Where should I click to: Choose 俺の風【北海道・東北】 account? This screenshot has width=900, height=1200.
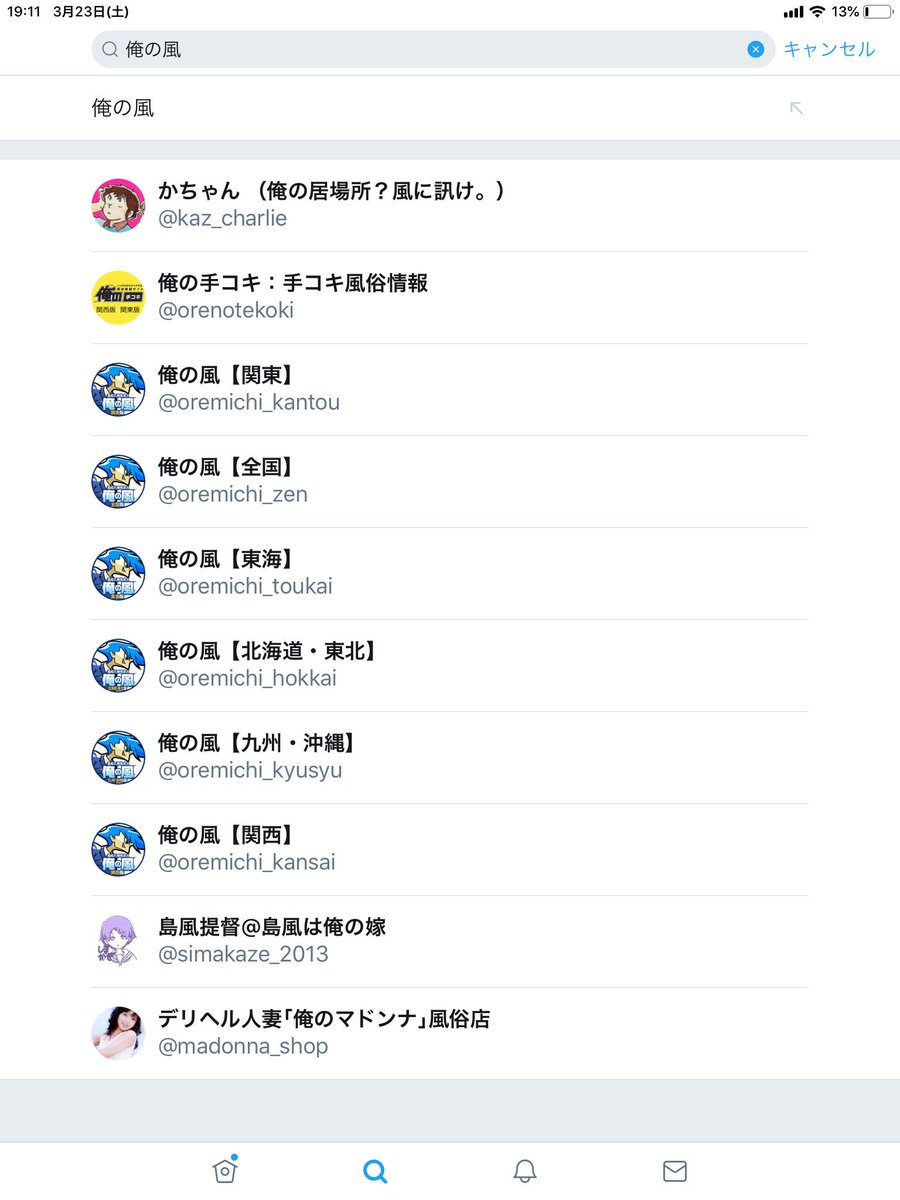pos(450,665)
